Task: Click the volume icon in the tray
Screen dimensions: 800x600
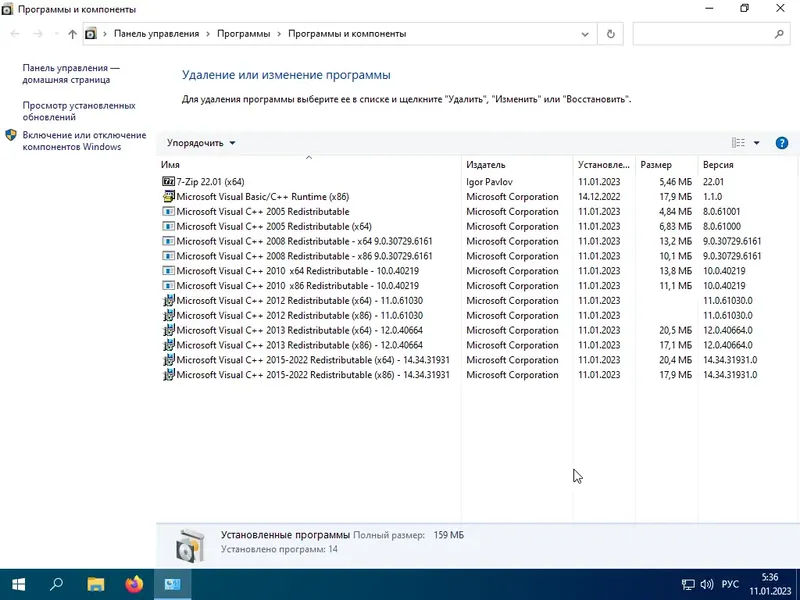Action: pos(706,584)
